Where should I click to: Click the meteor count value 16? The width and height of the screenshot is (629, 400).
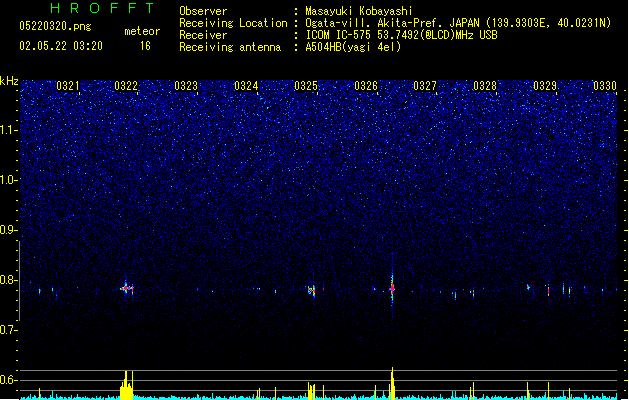[145, 46]
